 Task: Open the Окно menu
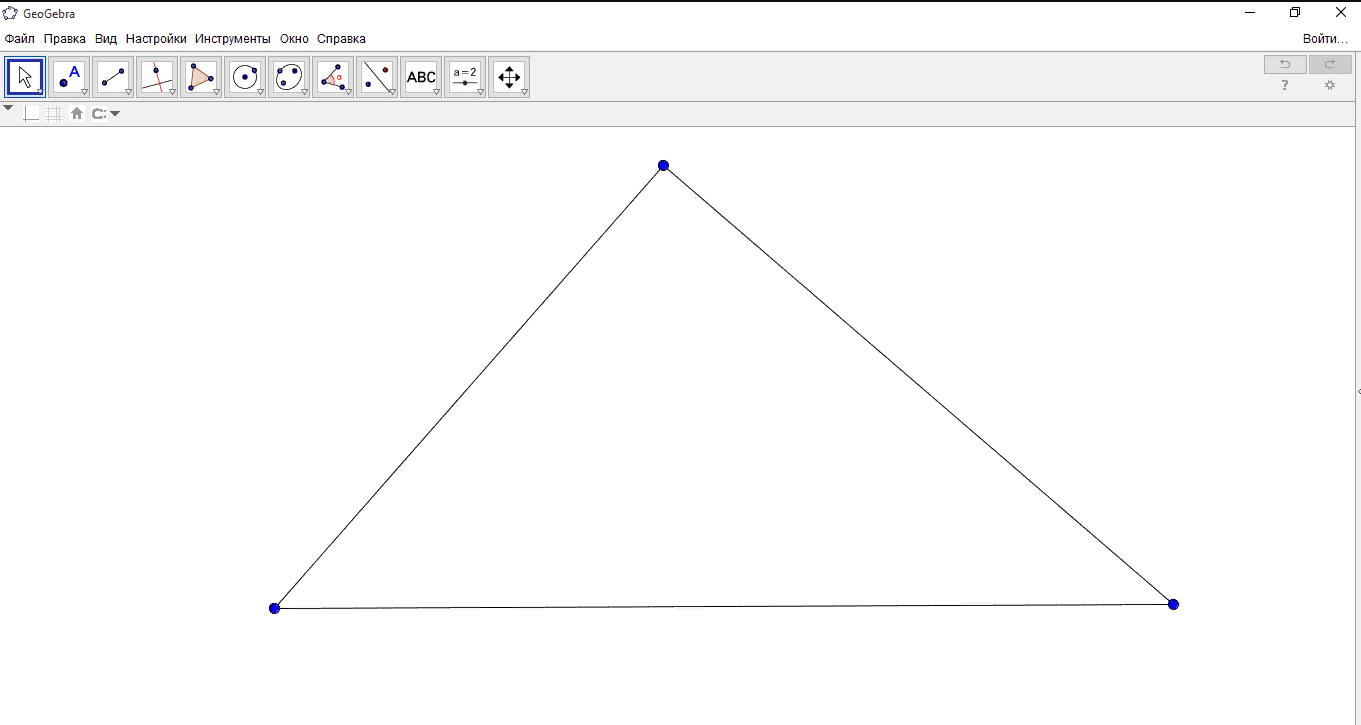pos(294,39)
